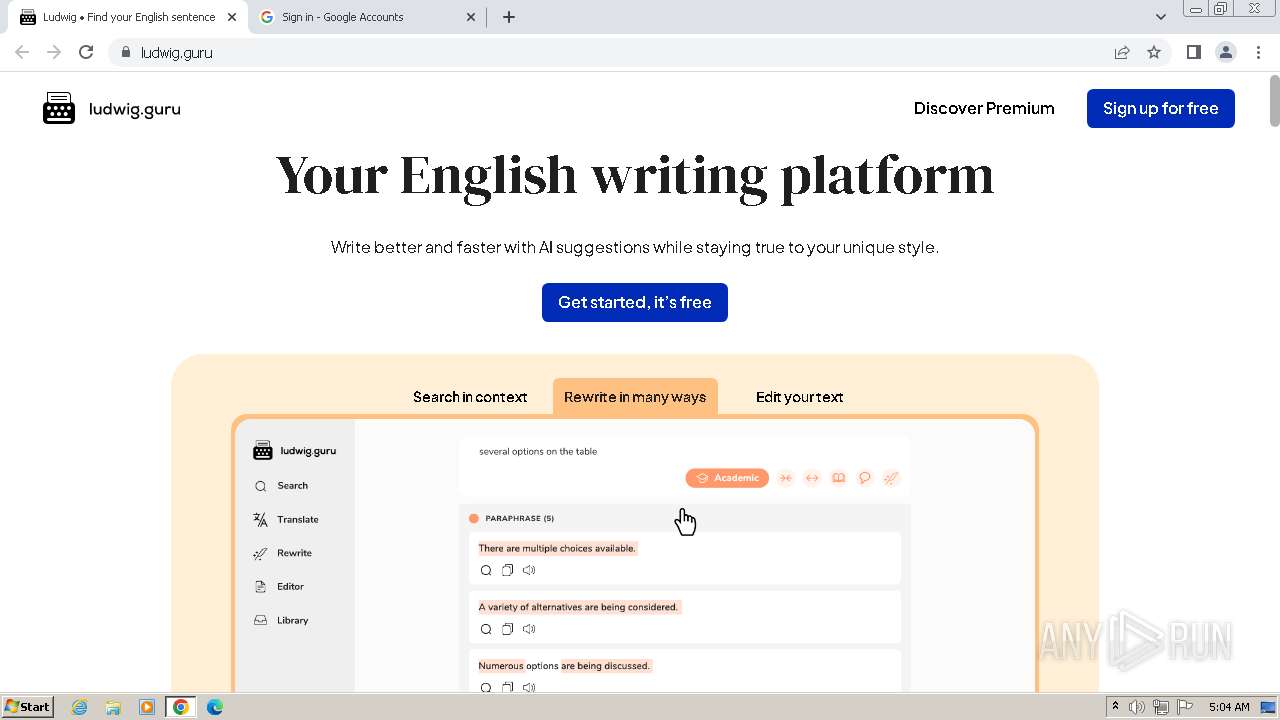
Task: Open the network icon in system tray
Action: pos(1161,707)
